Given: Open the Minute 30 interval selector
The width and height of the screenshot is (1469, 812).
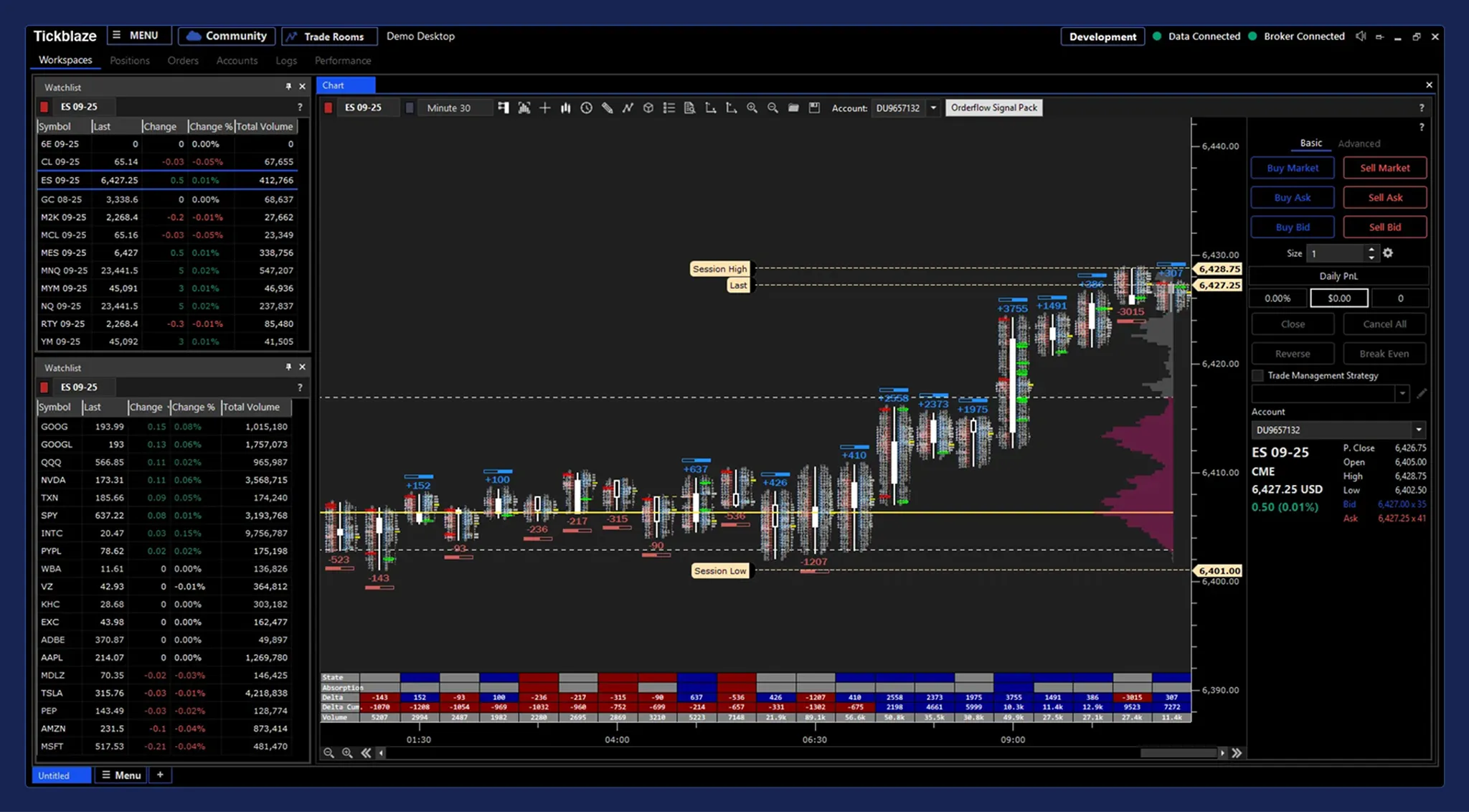Looking at the screenshot, I should (x=455, y=108).
